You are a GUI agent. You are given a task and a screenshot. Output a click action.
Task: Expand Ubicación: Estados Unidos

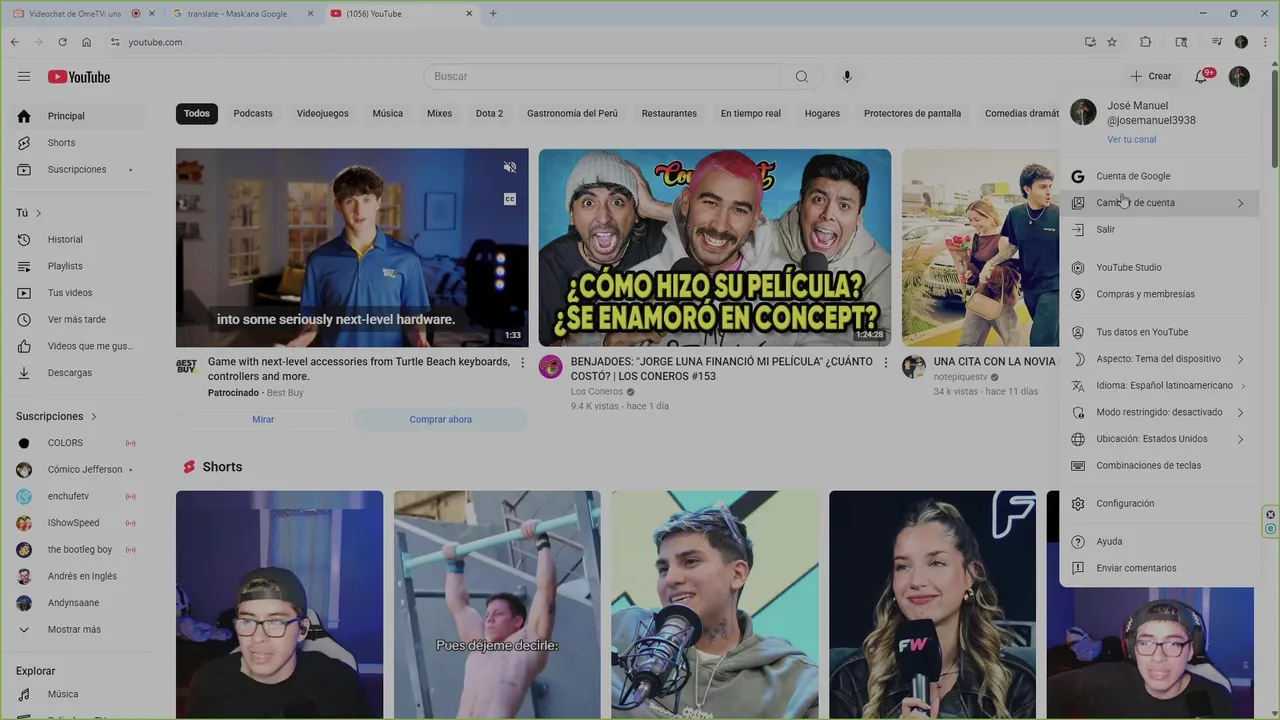[x=1159, y=439]
